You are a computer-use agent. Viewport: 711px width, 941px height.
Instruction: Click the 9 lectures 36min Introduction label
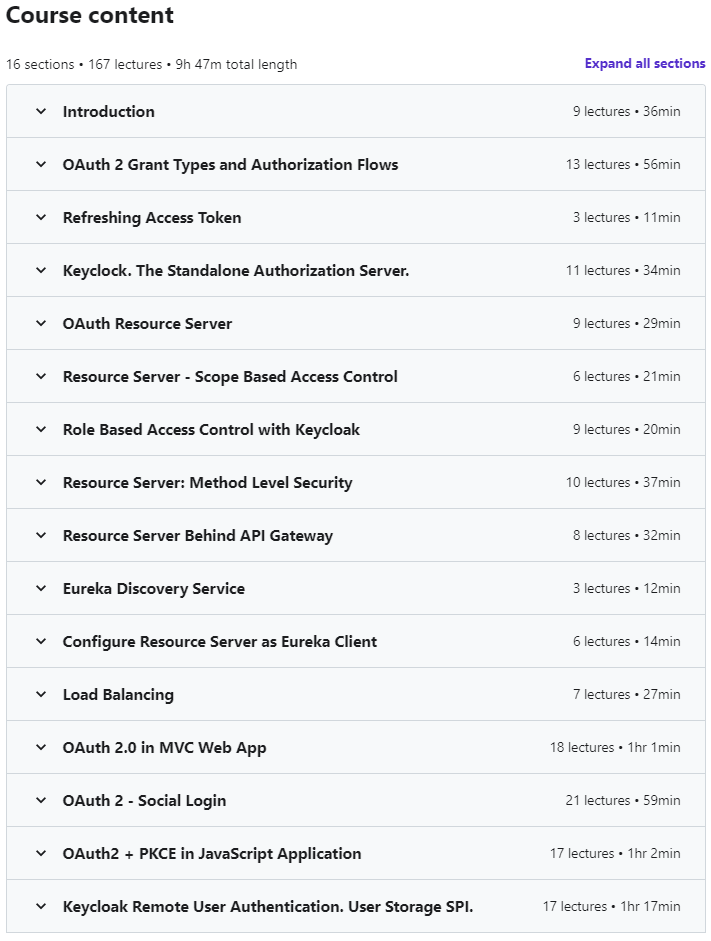626,112
